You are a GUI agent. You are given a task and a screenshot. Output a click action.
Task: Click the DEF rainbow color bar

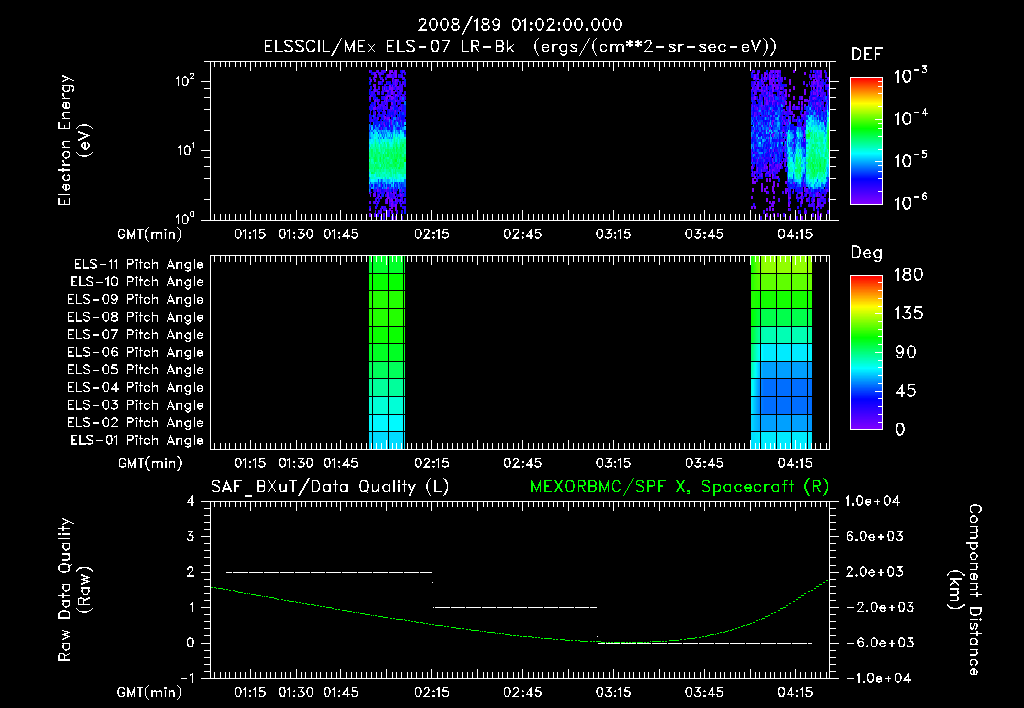click(866, 141)
